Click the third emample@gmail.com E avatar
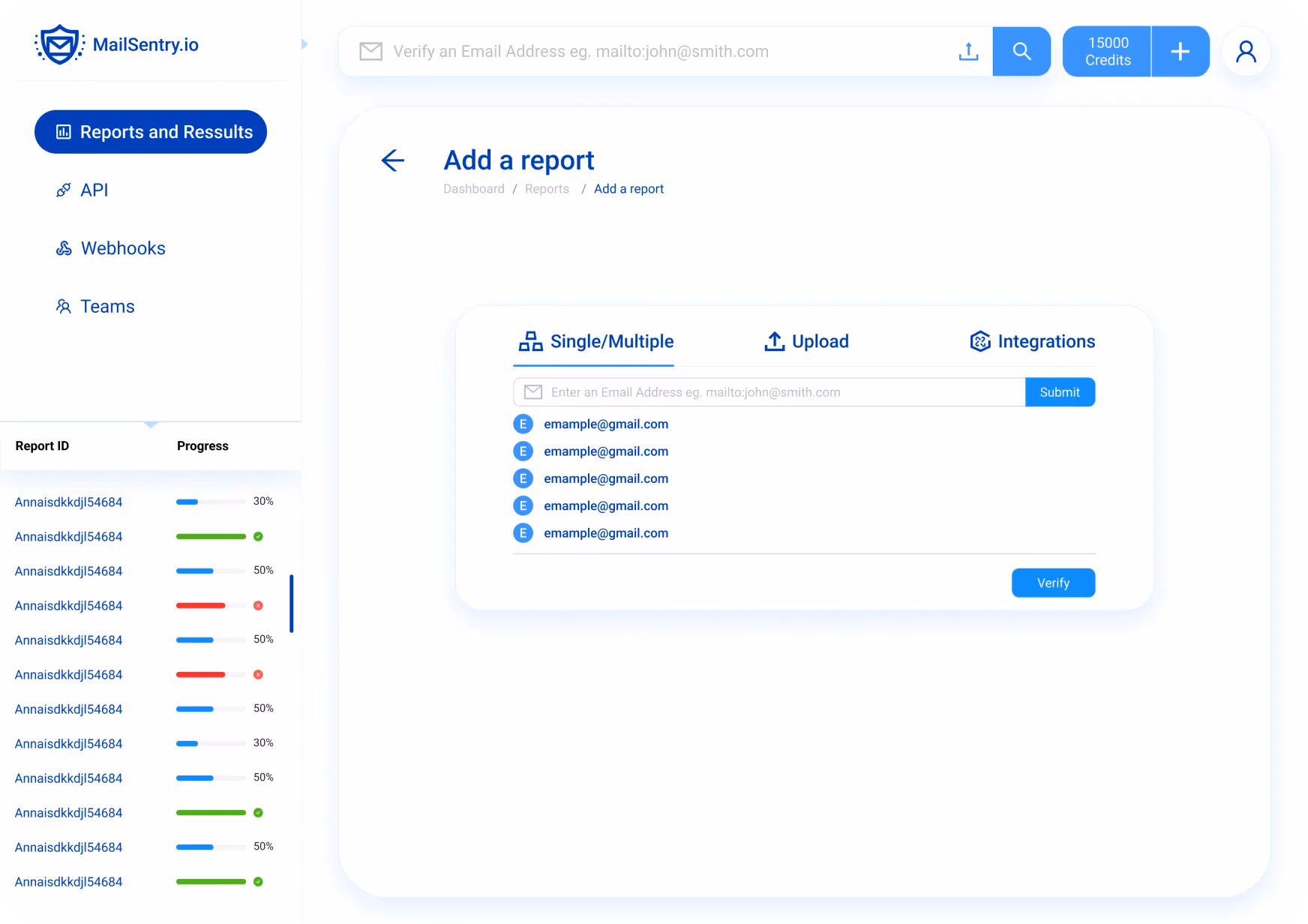 click(523, 478)
